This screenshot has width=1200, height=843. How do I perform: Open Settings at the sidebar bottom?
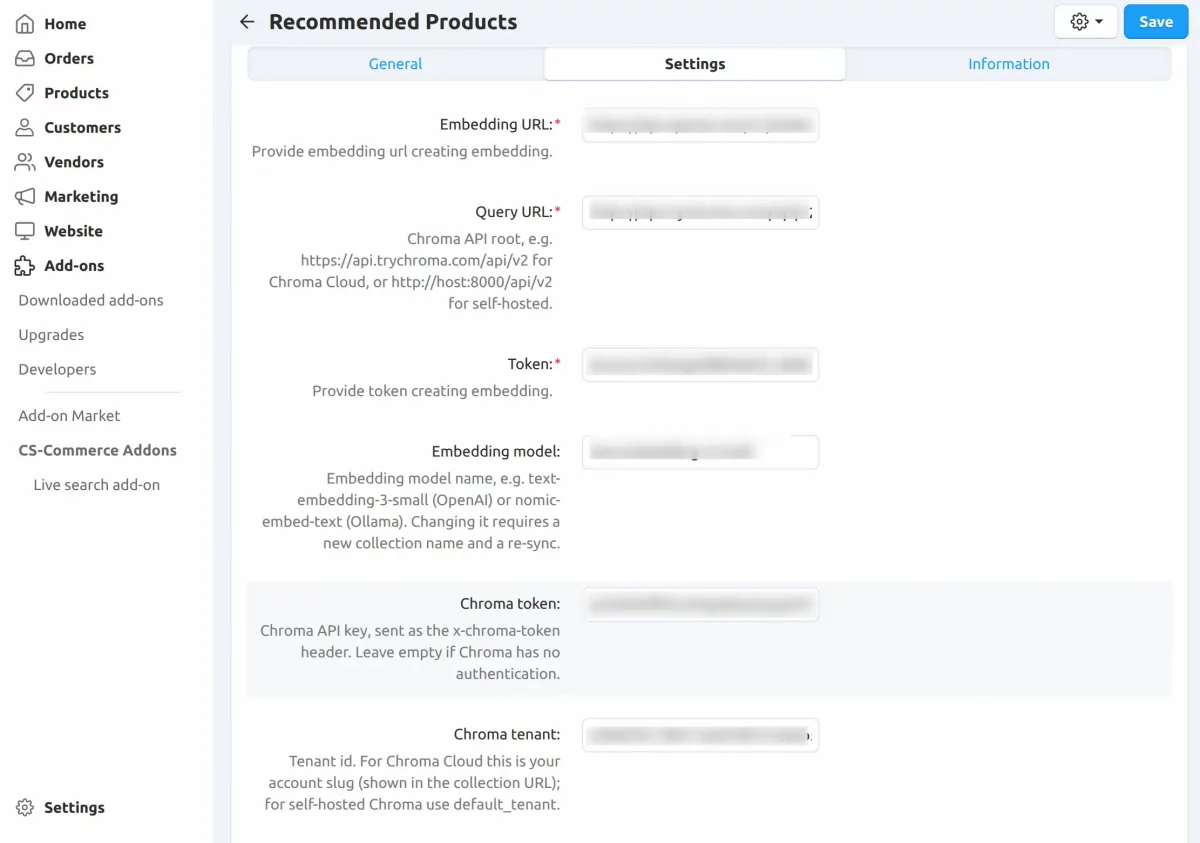tap(74, 807)
